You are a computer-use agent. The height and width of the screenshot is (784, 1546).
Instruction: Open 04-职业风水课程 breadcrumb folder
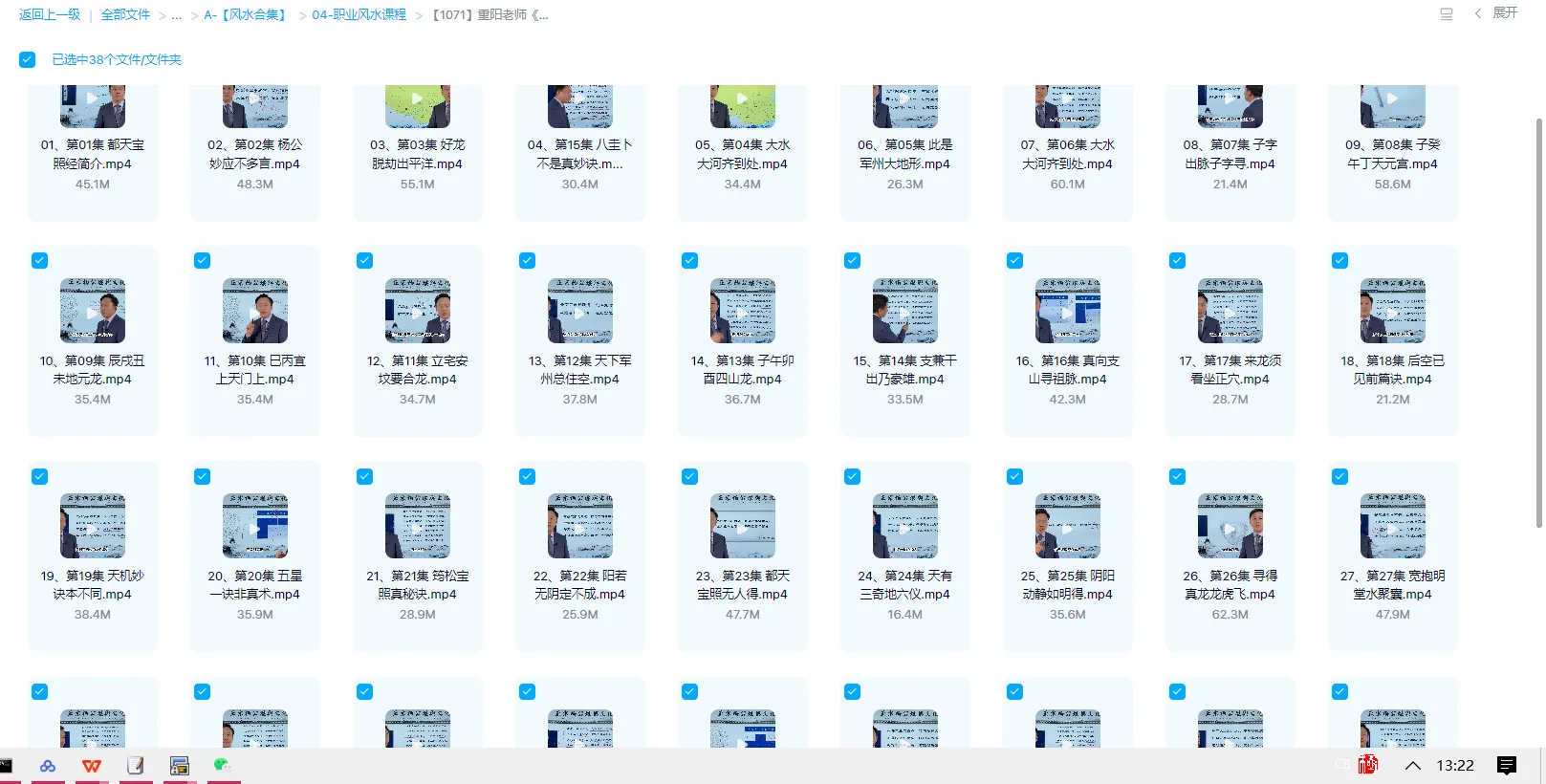pyautogui.click(x=359, y=15)
